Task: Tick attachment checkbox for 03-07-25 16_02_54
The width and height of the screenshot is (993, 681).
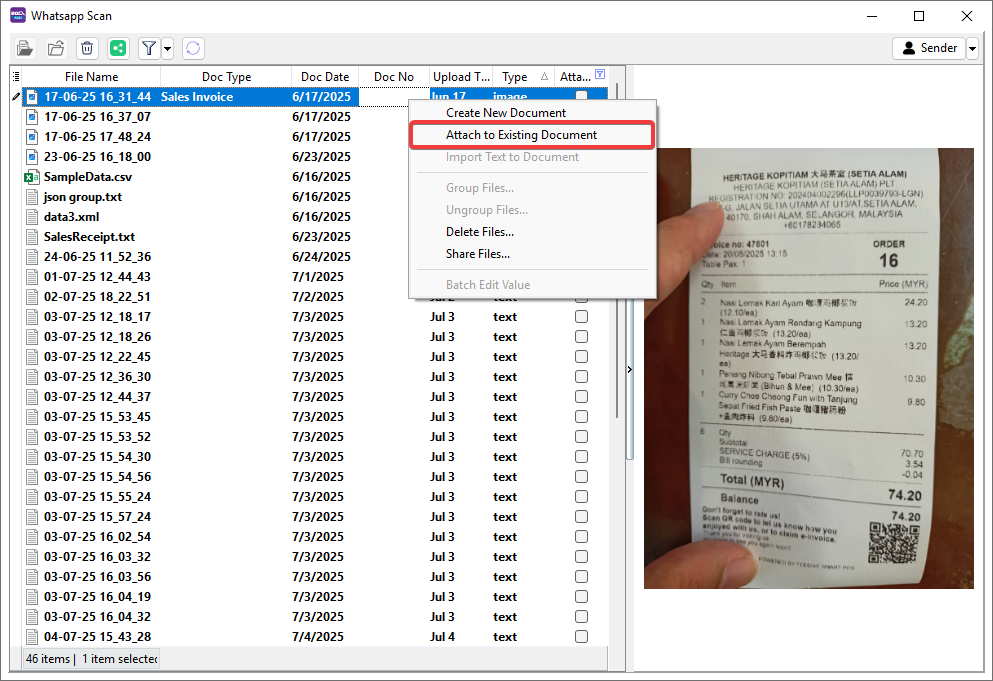Action: (581, 537)
